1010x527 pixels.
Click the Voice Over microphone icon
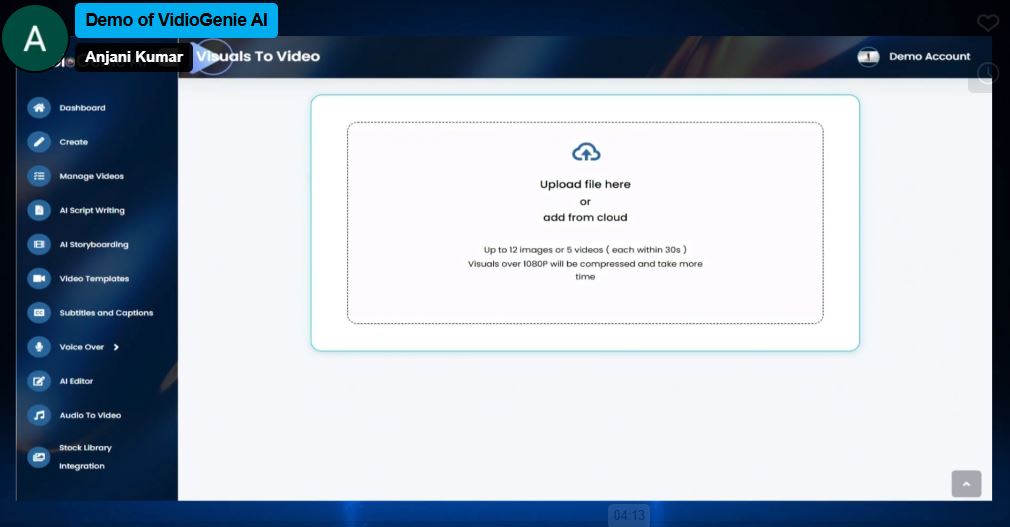pos(39,347)
